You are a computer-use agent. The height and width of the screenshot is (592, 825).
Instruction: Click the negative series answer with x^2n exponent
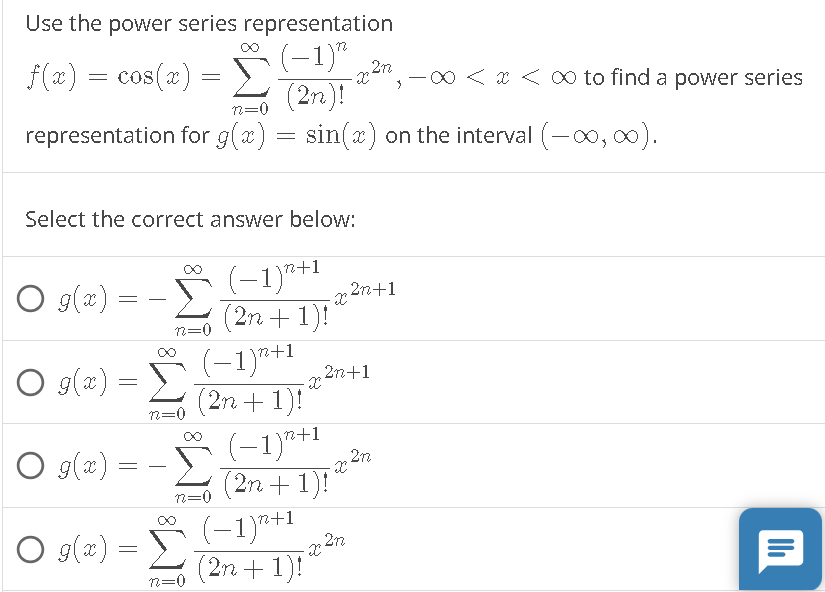(x=225, y=465)
